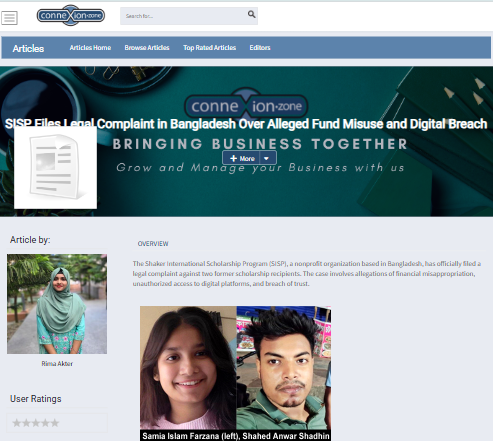Click the magnifying glass search icon
Screen dimensions: 493x441
click(x=251, y=14)
